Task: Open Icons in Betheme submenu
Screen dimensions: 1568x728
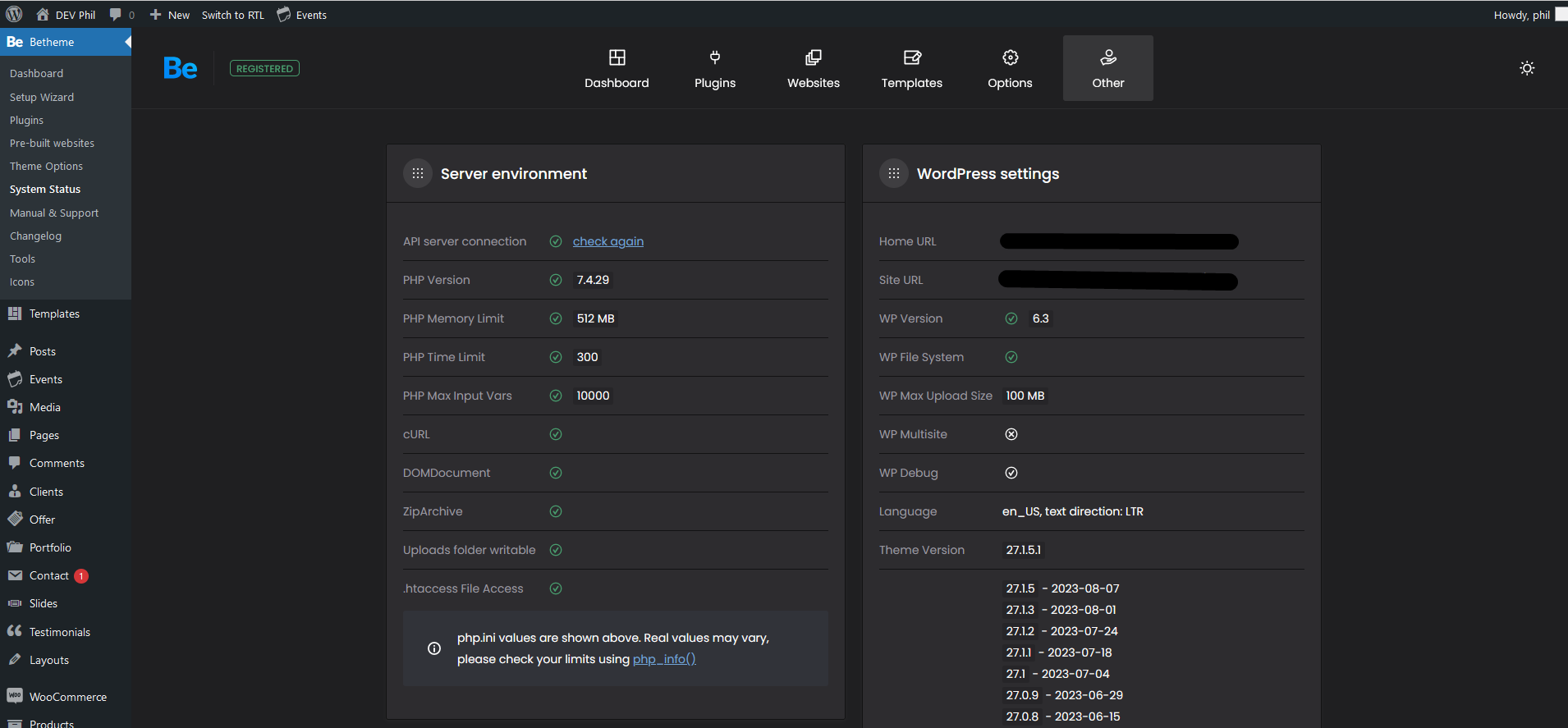Action: [x=22, y=282]
